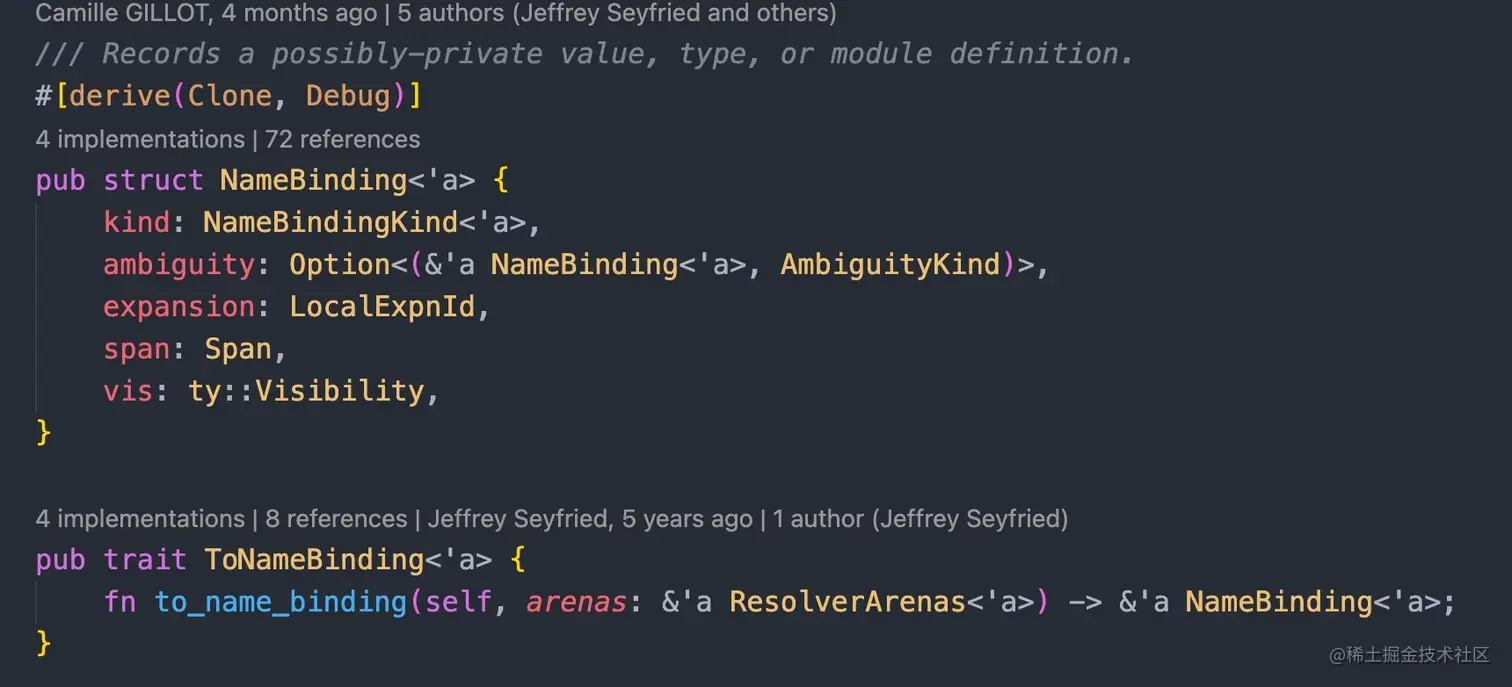Viewport: 1512px width, 687px height.
Task: Click the 'ToNameBinding' trait name
Action: (314, 559)
